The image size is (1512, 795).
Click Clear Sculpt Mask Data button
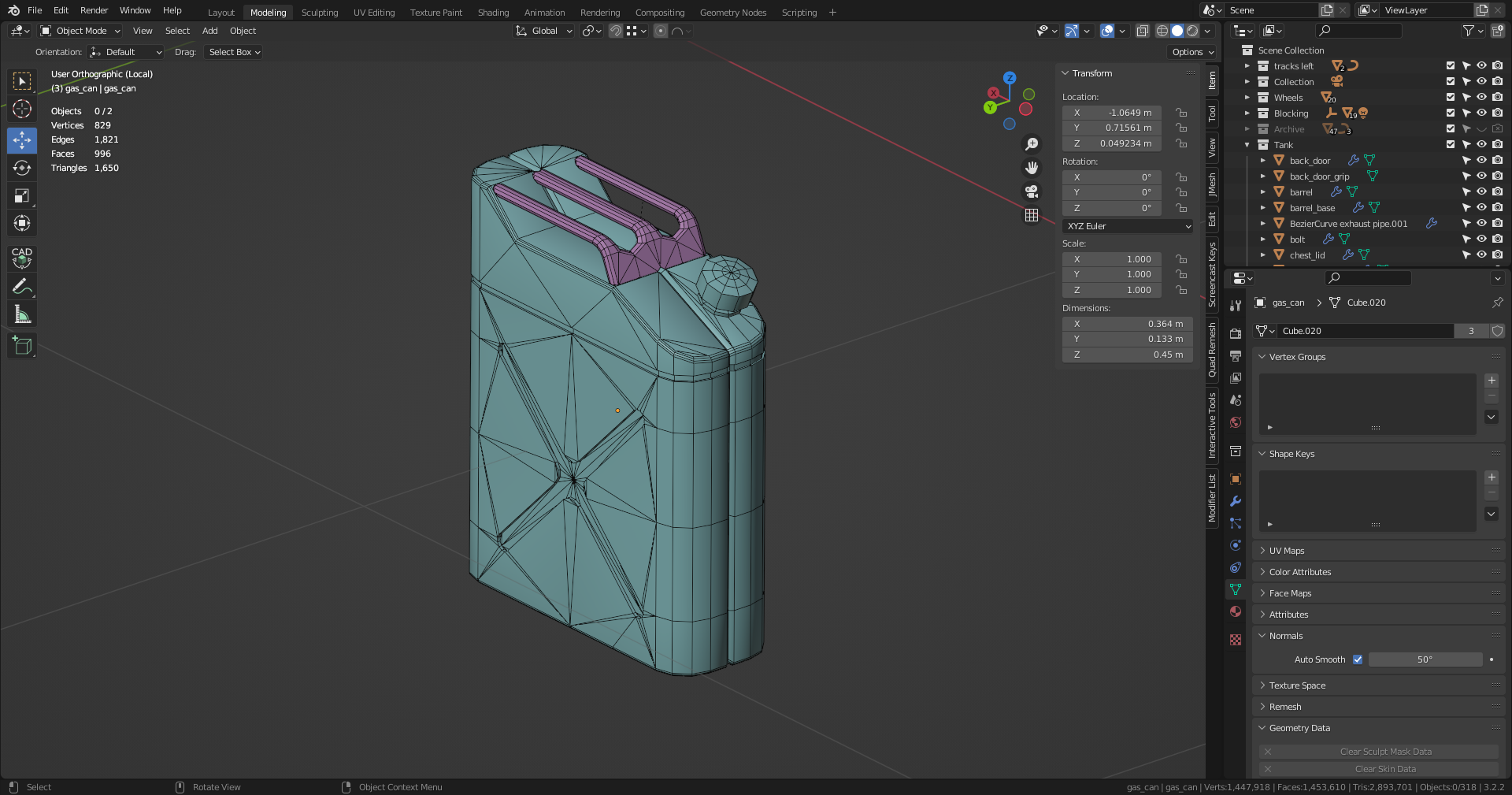[x=1385, y=752]
